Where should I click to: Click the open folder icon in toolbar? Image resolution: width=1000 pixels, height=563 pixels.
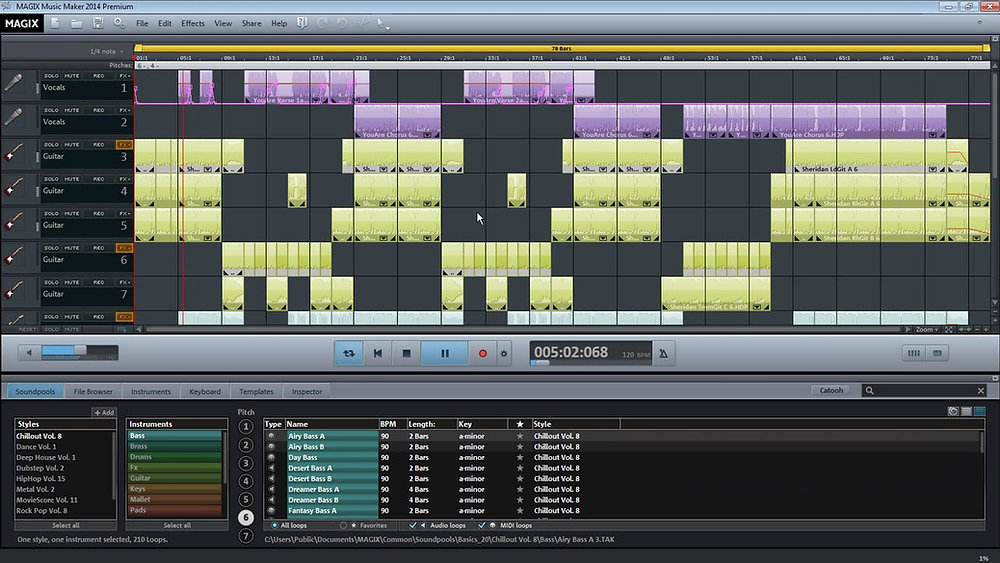coord(77,22)
